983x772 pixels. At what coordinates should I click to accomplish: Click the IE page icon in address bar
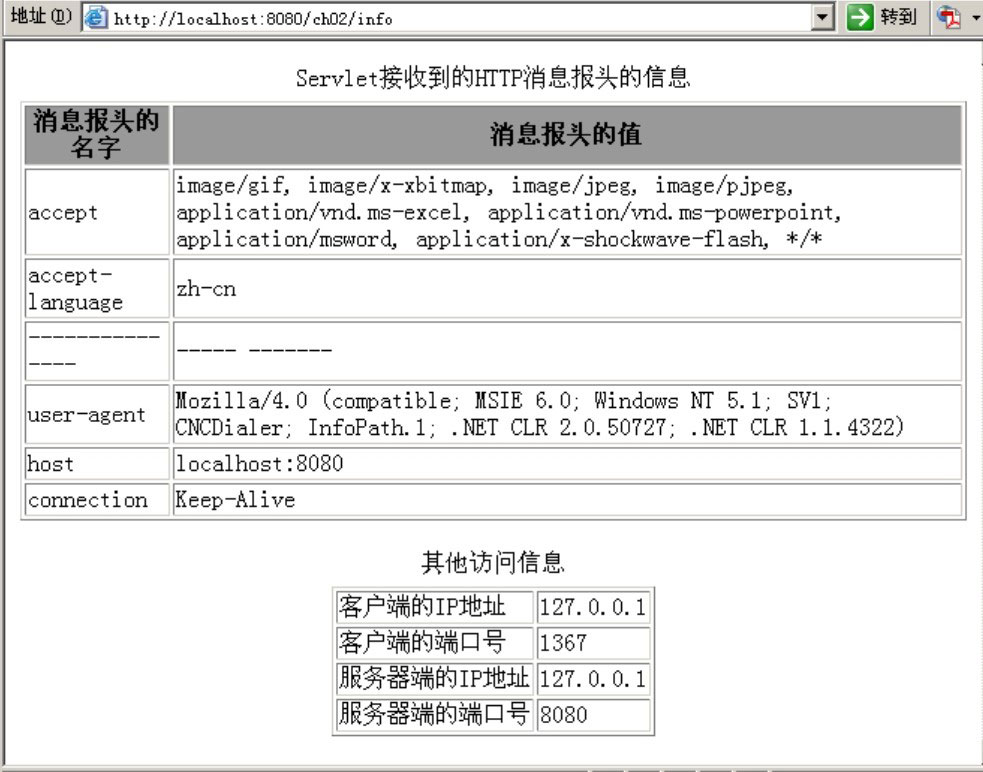coord(96,17)
